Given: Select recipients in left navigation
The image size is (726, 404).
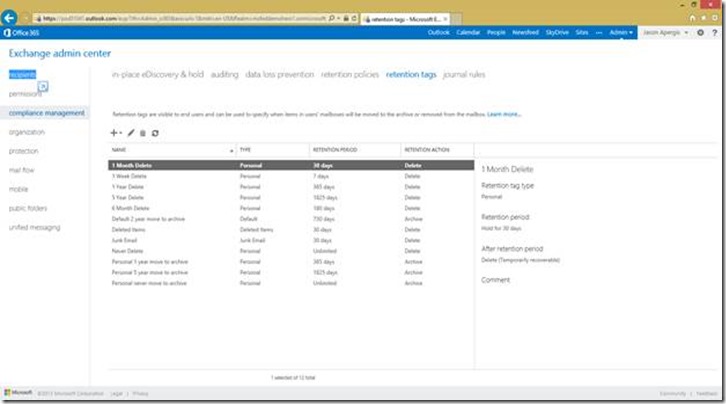Looking at the screenshot, I should [x=22, y=75].
